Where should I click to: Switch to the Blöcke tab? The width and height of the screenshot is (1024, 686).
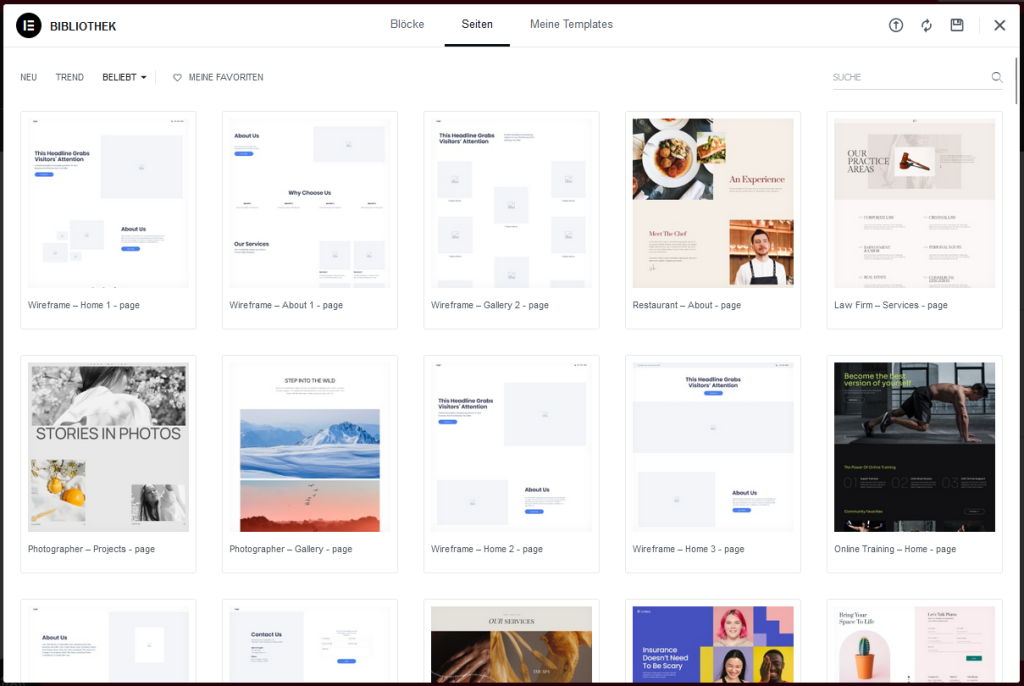[x=407, y=24]
